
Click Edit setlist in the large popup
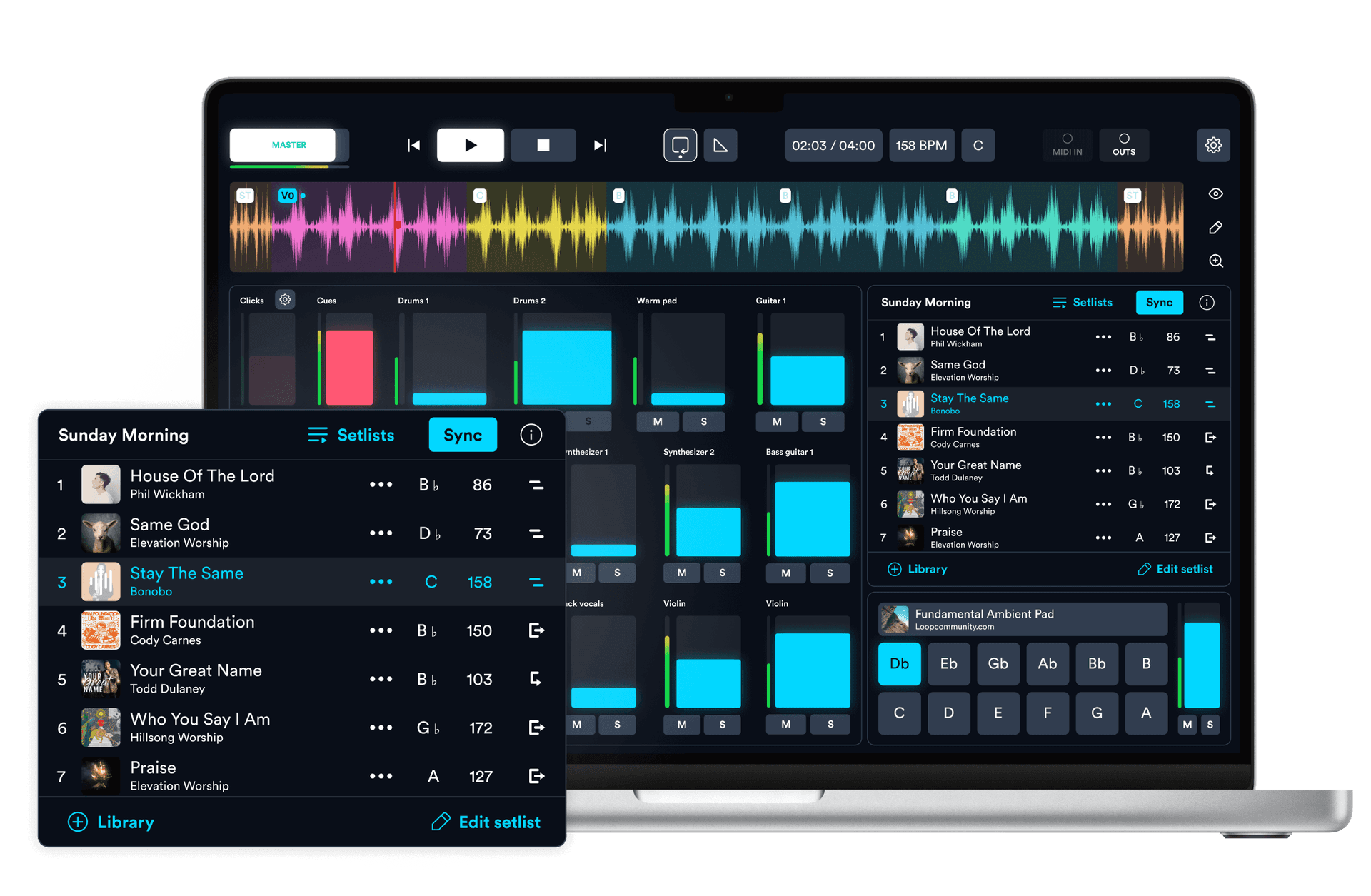[486, 822]
